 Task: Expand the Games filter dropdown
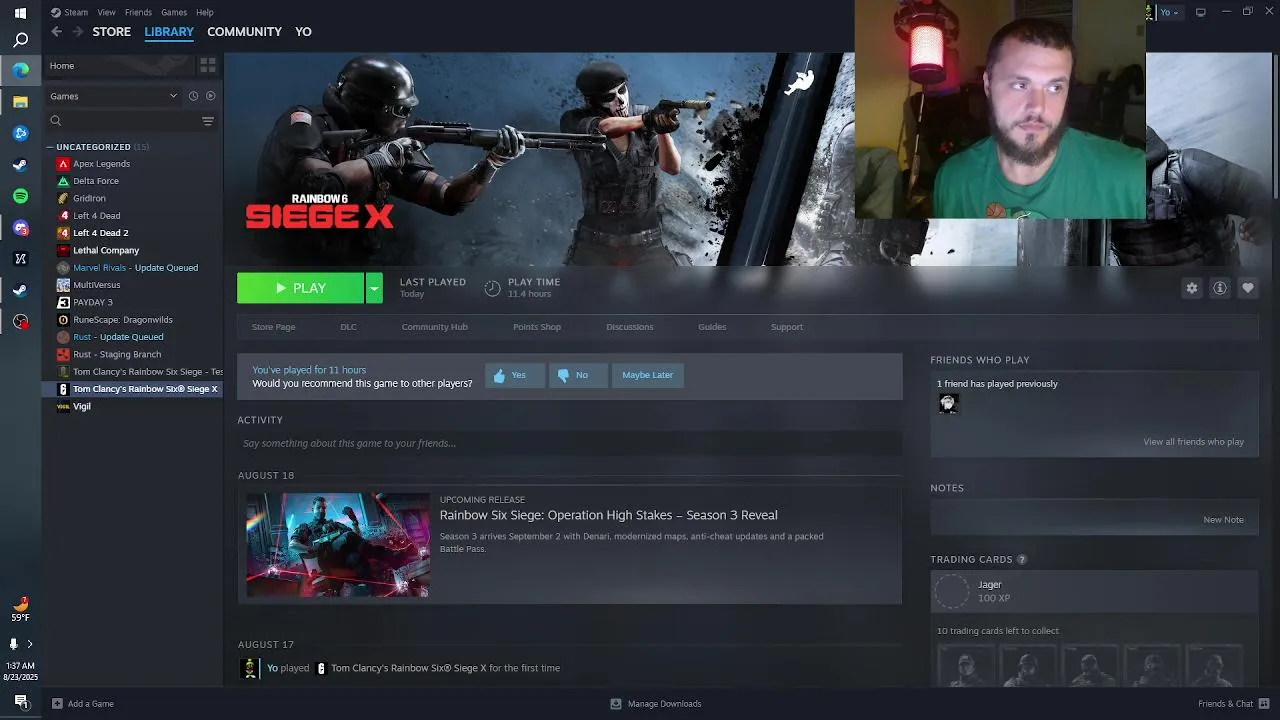114,96
